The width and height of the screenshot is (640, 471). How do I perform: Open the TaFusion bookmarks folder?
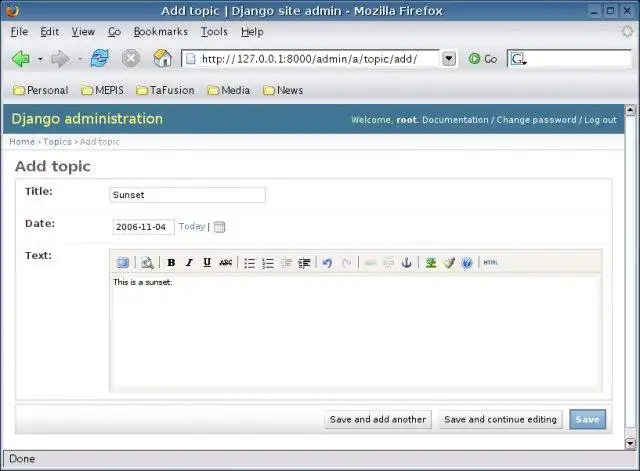coord(165,90)
